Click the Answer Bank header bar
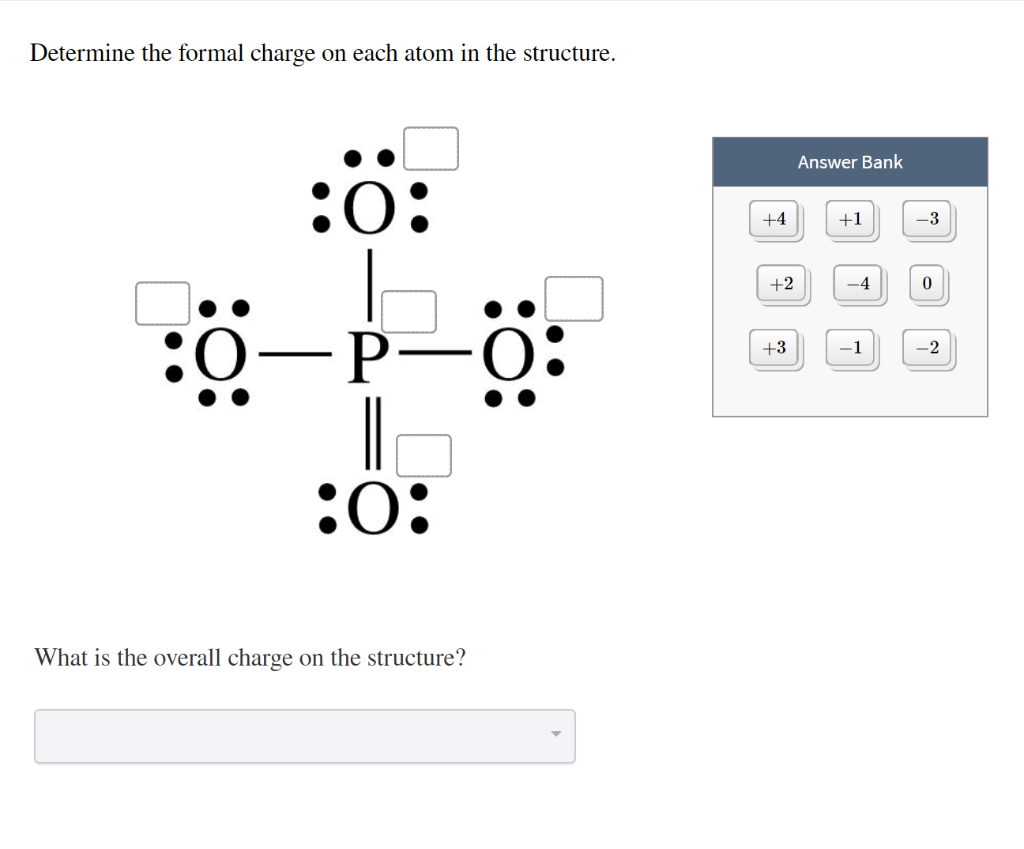This screenshot has width=1024, height=849. pyautogui.click(x=850, y=162)
